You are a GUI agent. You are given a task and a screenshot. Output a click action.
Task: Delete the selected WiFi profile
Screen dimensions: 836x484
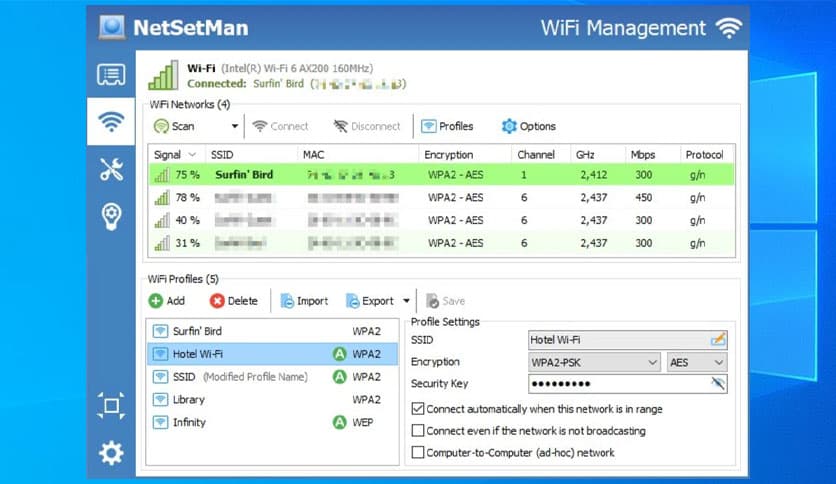tap(234, 301)
